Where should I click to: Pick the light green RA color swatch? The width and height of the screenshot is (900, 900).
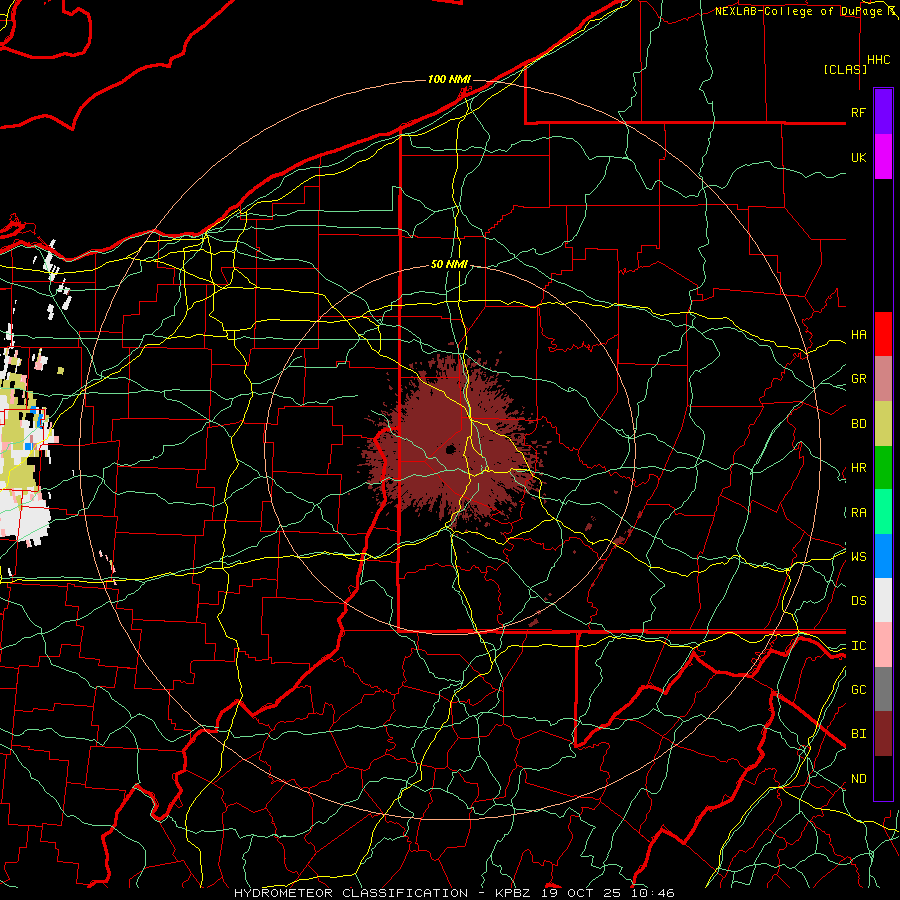[x=883, y=512]
